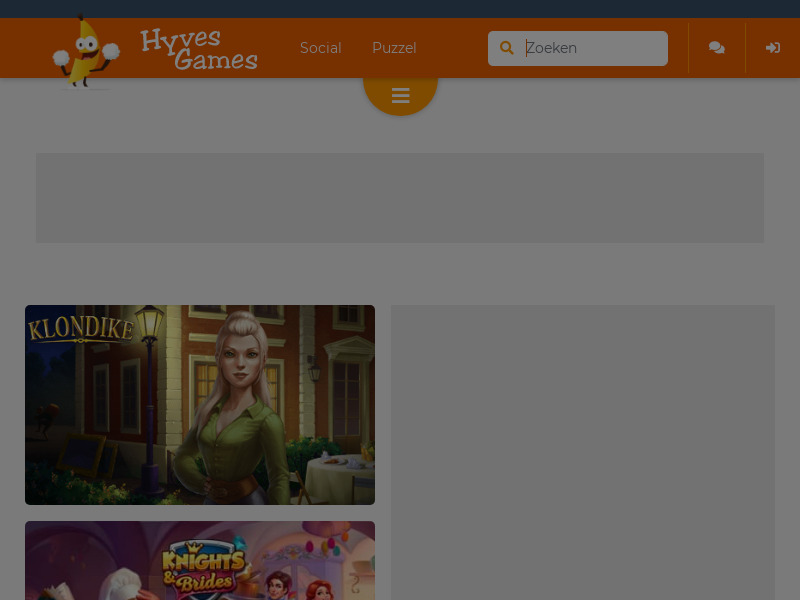Screen dimensions: 800x600
Task: Click the Puzzel navigation link
Action: 394,48
